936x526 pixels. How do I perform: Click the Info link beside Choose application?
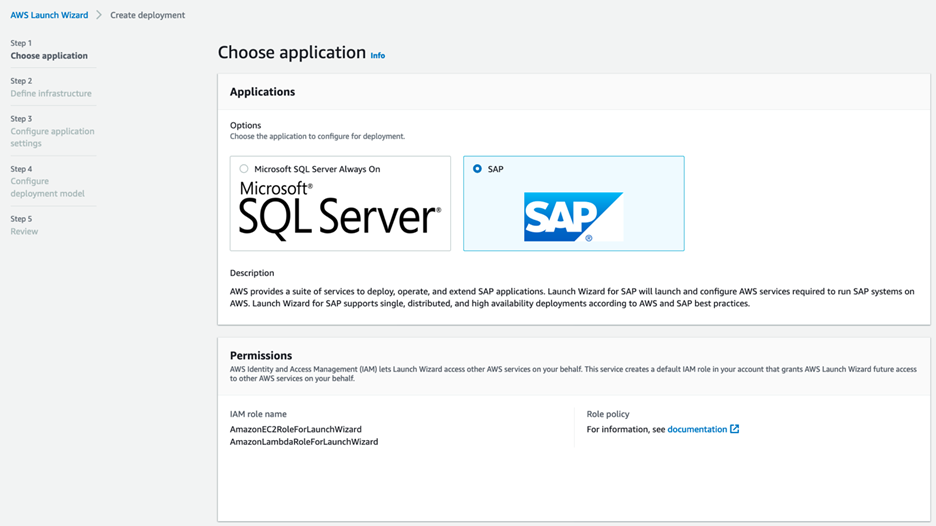point(377,56)
